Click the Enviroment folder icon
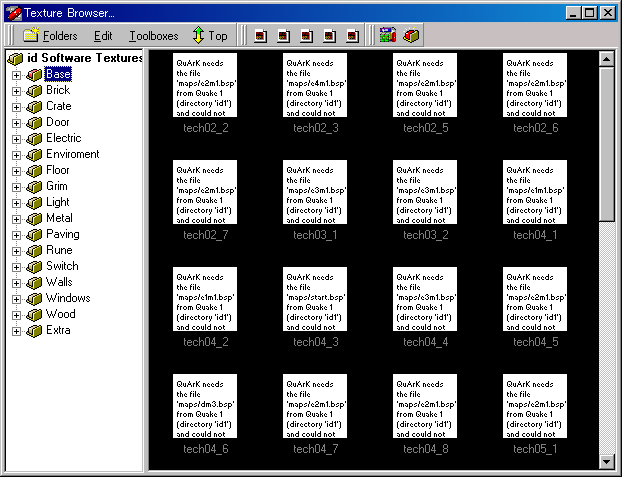 point(34,155)
